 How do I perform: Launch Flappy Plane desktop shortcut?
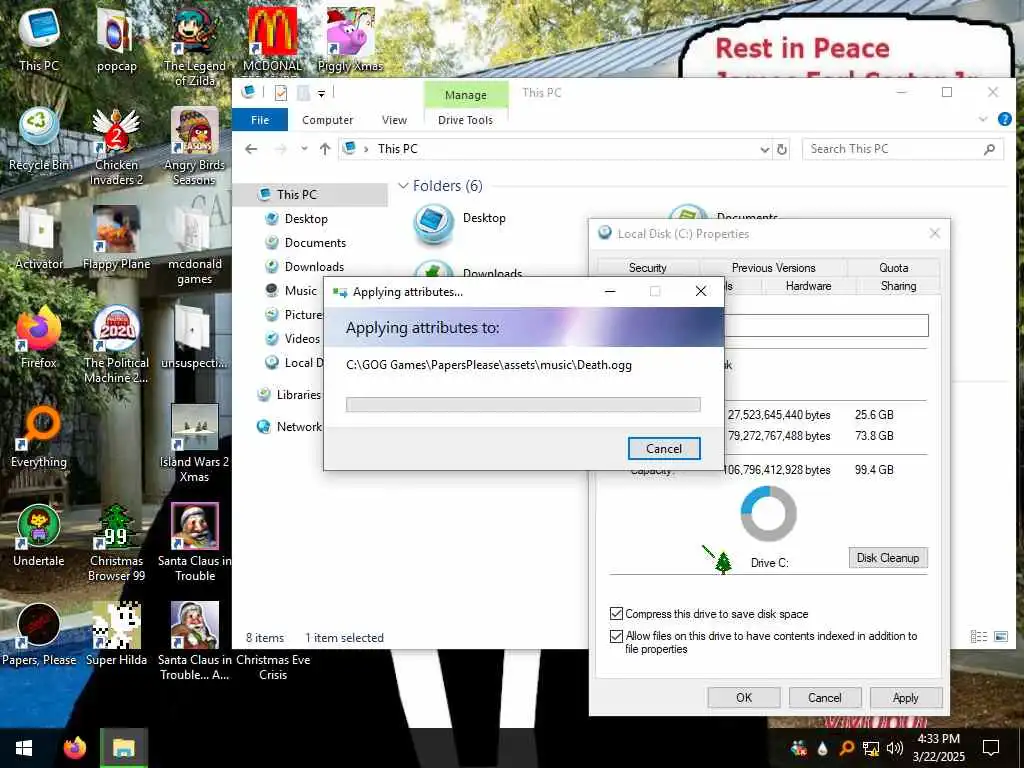pos(116,238)
